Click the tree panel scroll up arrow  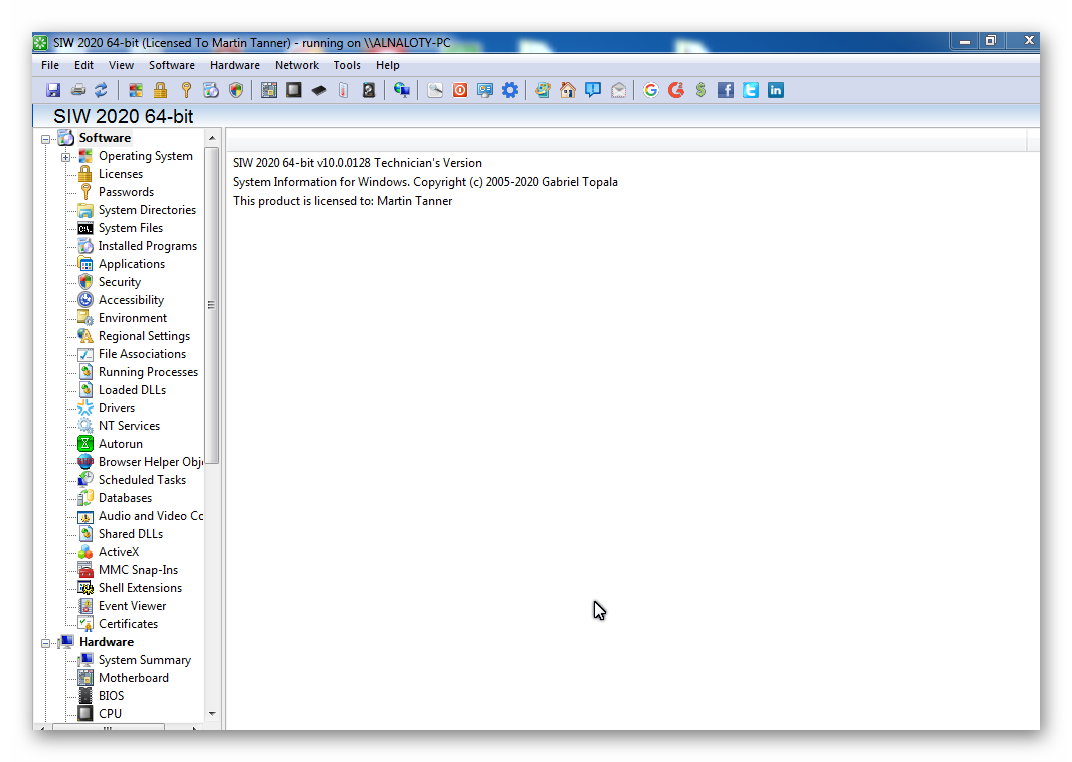click(212, 138)
